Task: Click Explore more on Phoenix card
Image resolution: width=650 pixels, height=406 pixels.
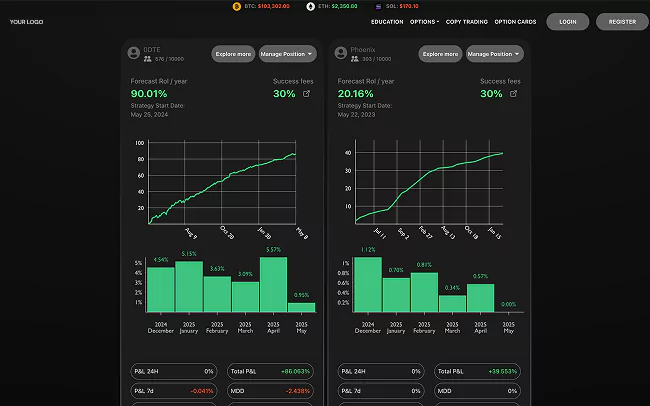Action: (440, 53)
